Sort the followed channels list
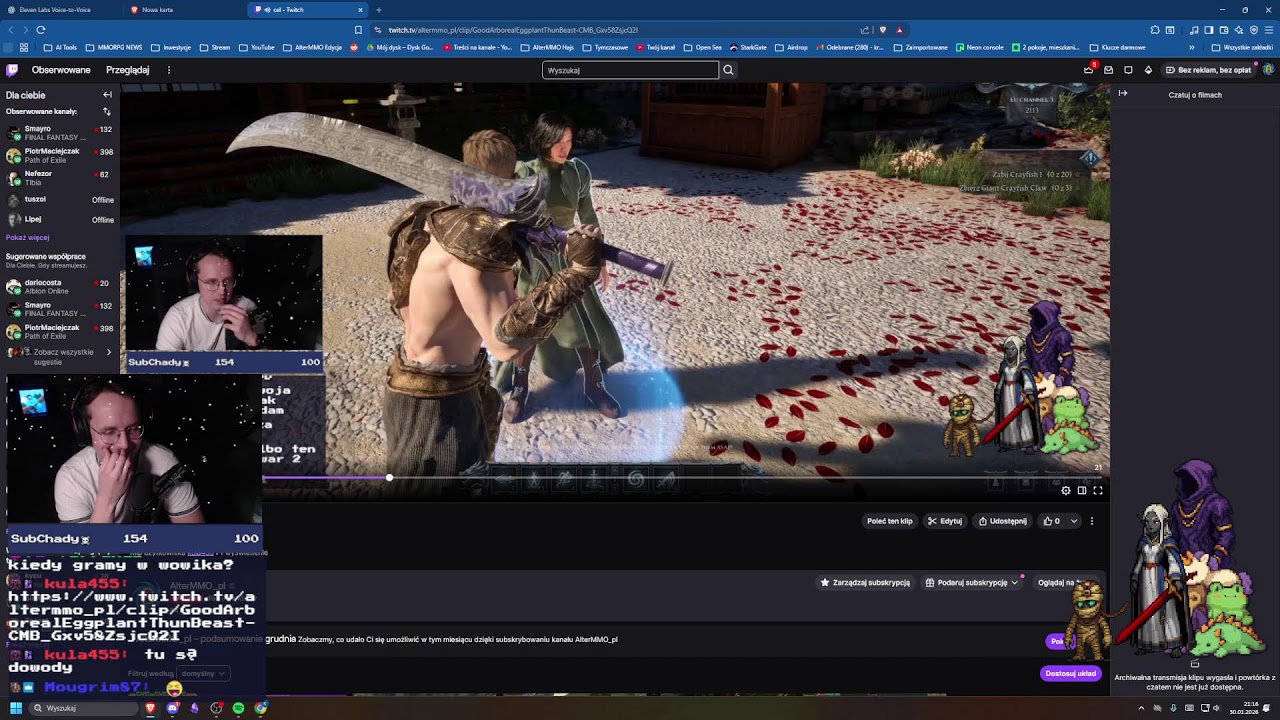The image size is (1280, 720). (107, 112)
